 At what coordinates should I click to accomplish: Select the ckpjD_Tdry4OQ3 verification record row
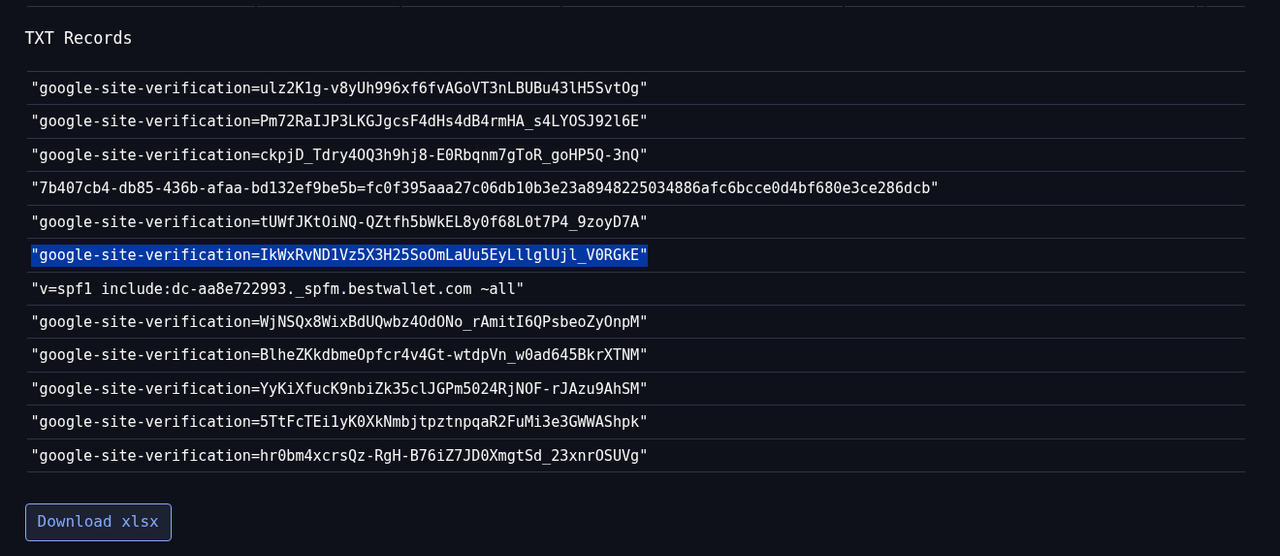[x=339, y=155]
